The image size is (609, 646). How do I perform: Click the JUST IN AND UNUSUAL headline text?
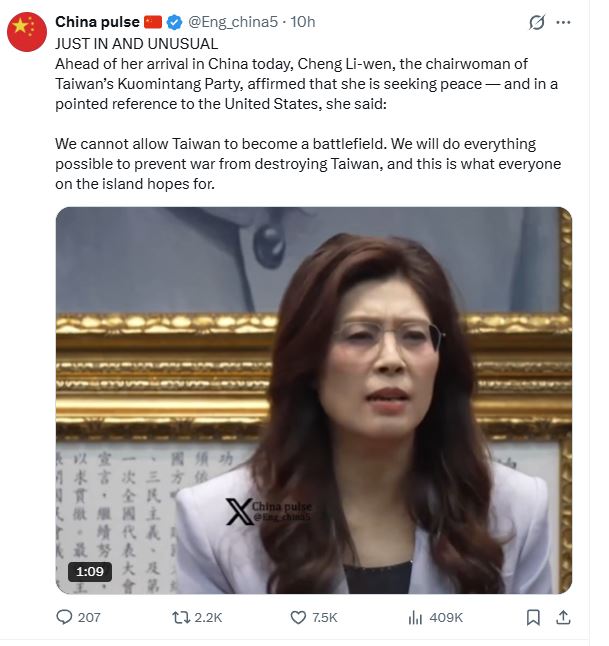136,44
